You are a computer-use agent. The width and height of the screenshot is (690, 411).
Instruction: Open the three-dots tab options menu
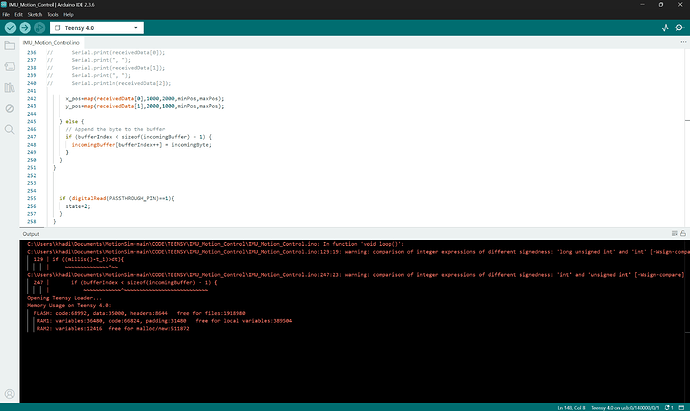(x=683, y=42)
